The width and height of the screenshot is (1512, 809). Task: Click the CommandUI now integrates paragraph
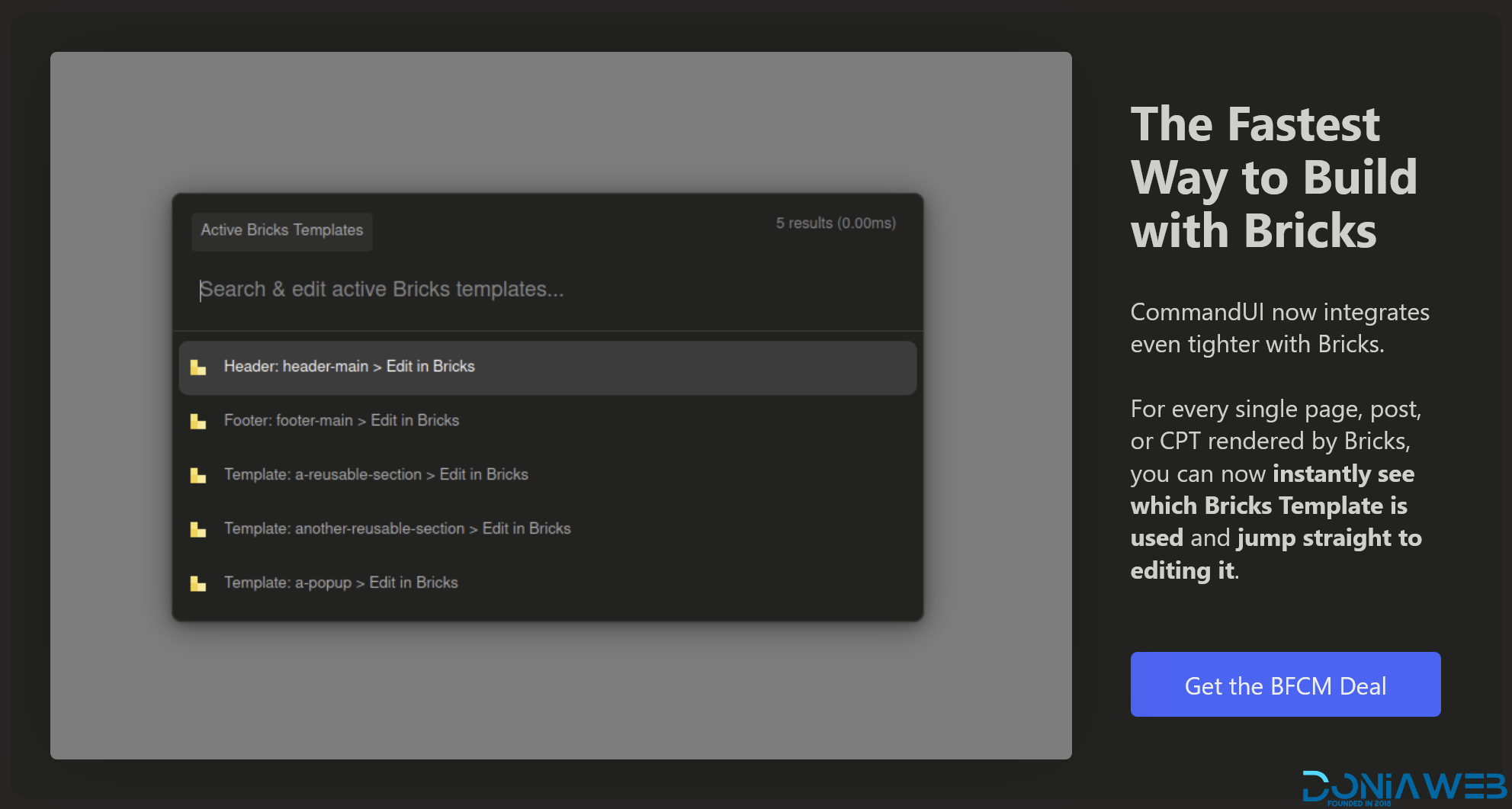tap(1280, 328)
